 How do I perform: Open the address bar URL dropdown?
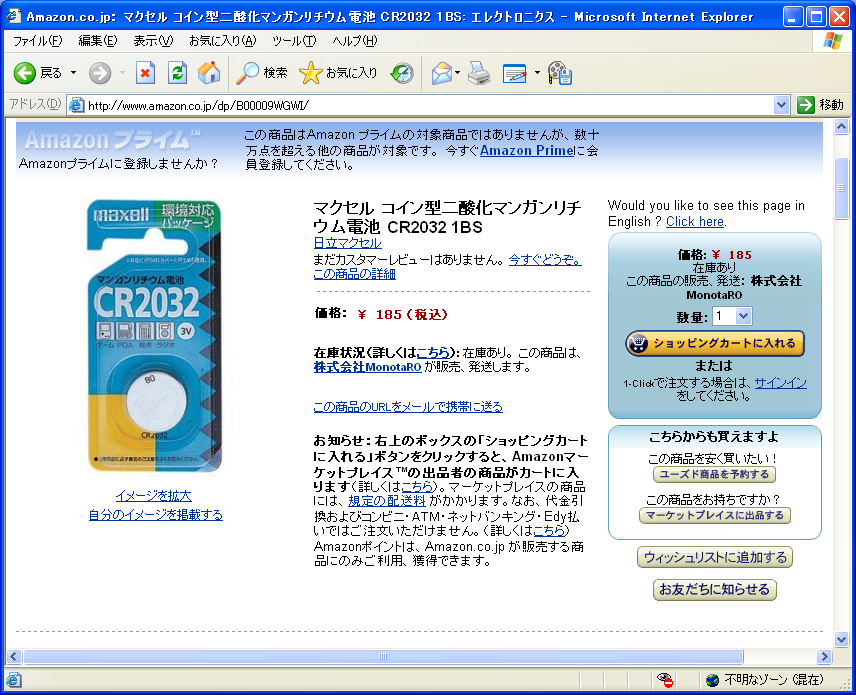[781, 105]
